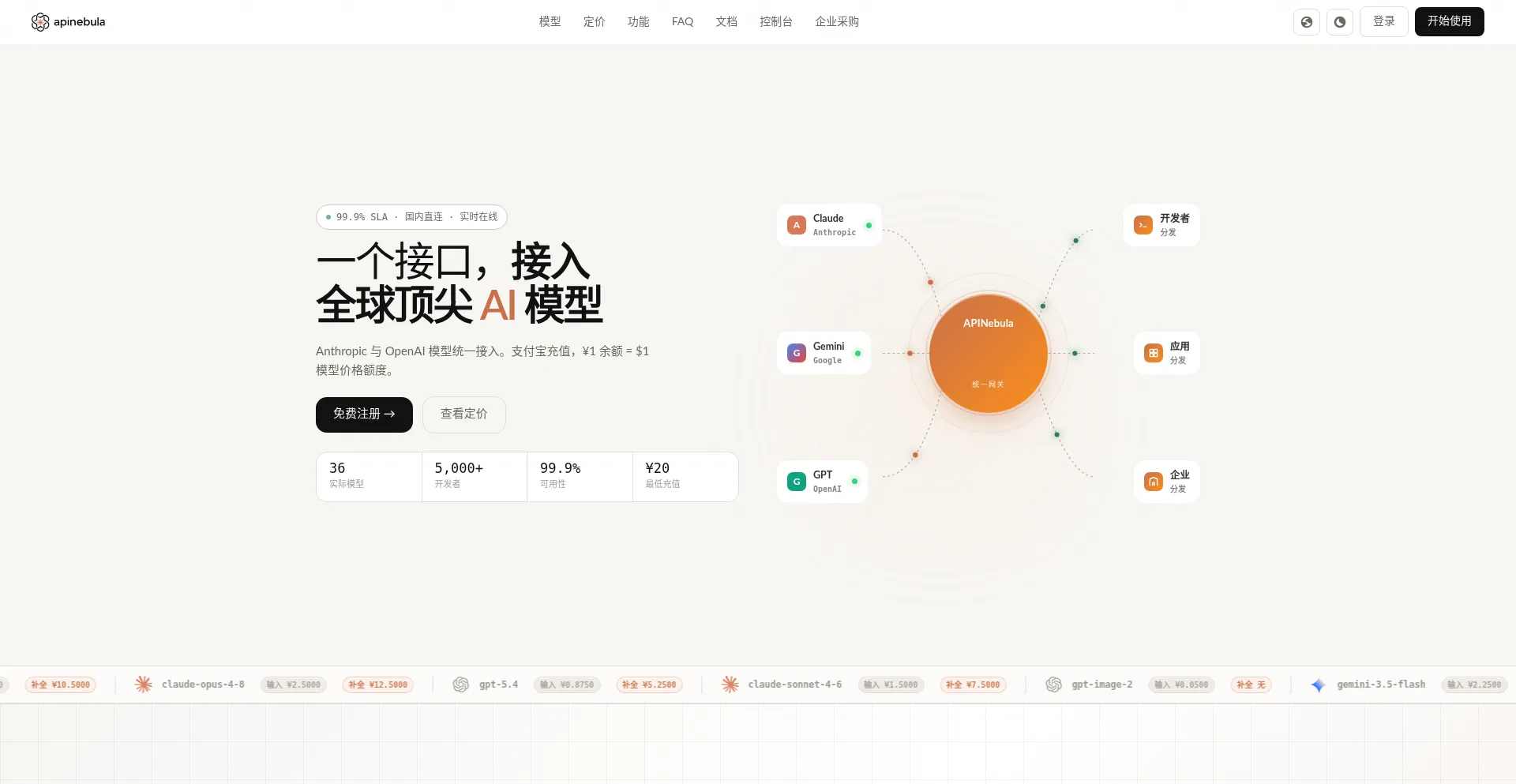1516x784 pixels.
Task: Click the gemini-3.5-flash model name
Action: (1381, 685)
